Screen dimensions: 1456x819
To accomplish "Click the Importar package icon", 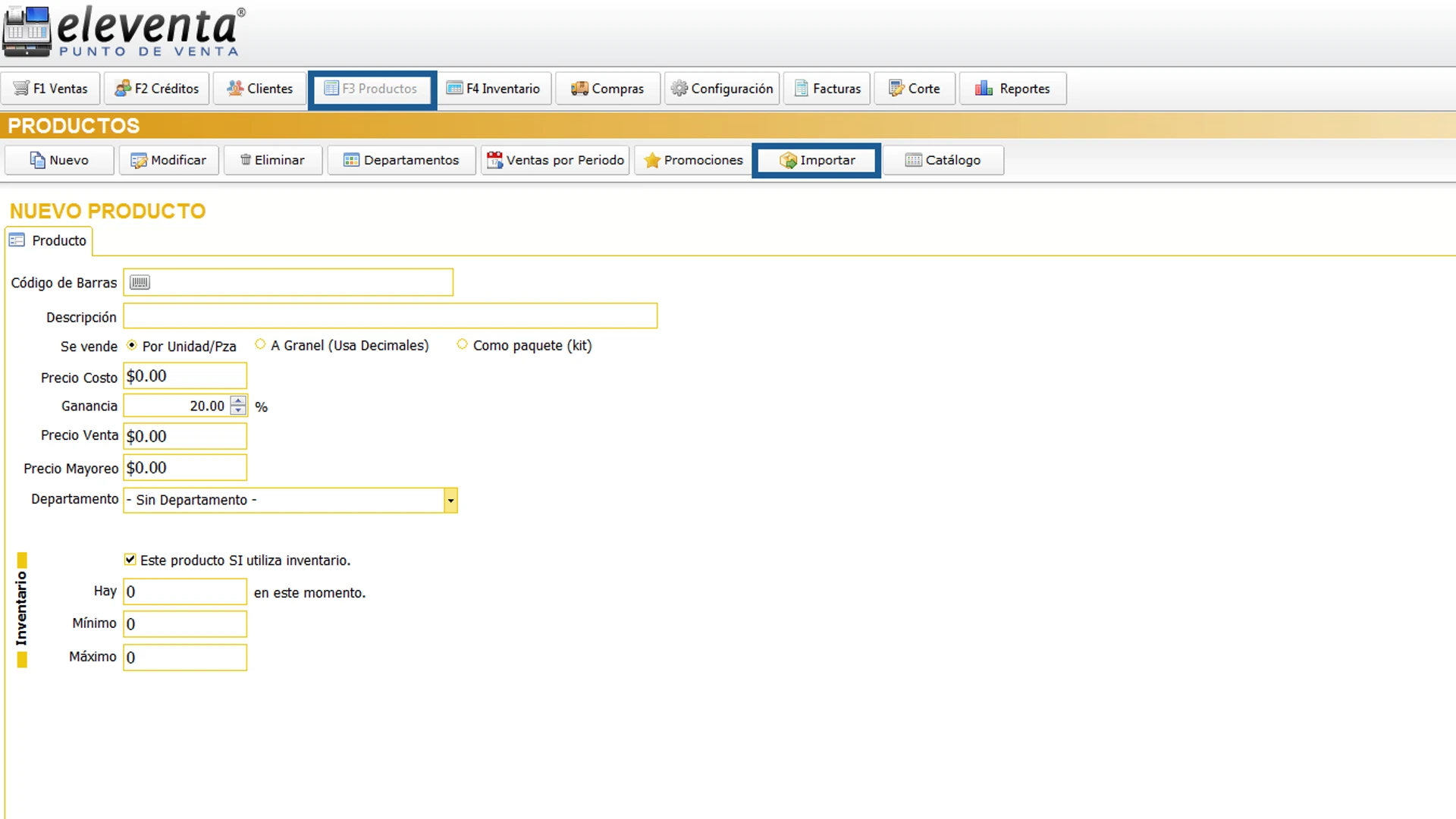I will pyautogui.click(x=789, y=160).
